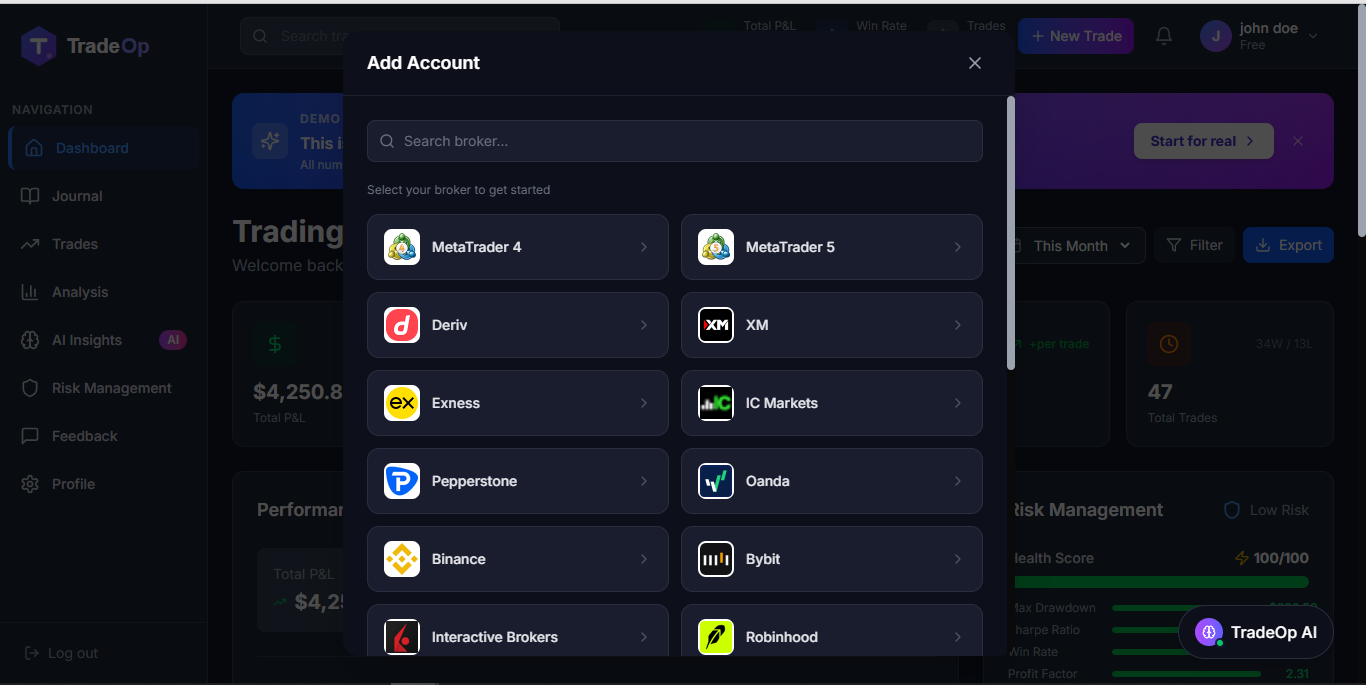Screen dimensions: 1366x685
Task: Click the chevron on the Pepperstone row
Action: [x=644, y=481]
